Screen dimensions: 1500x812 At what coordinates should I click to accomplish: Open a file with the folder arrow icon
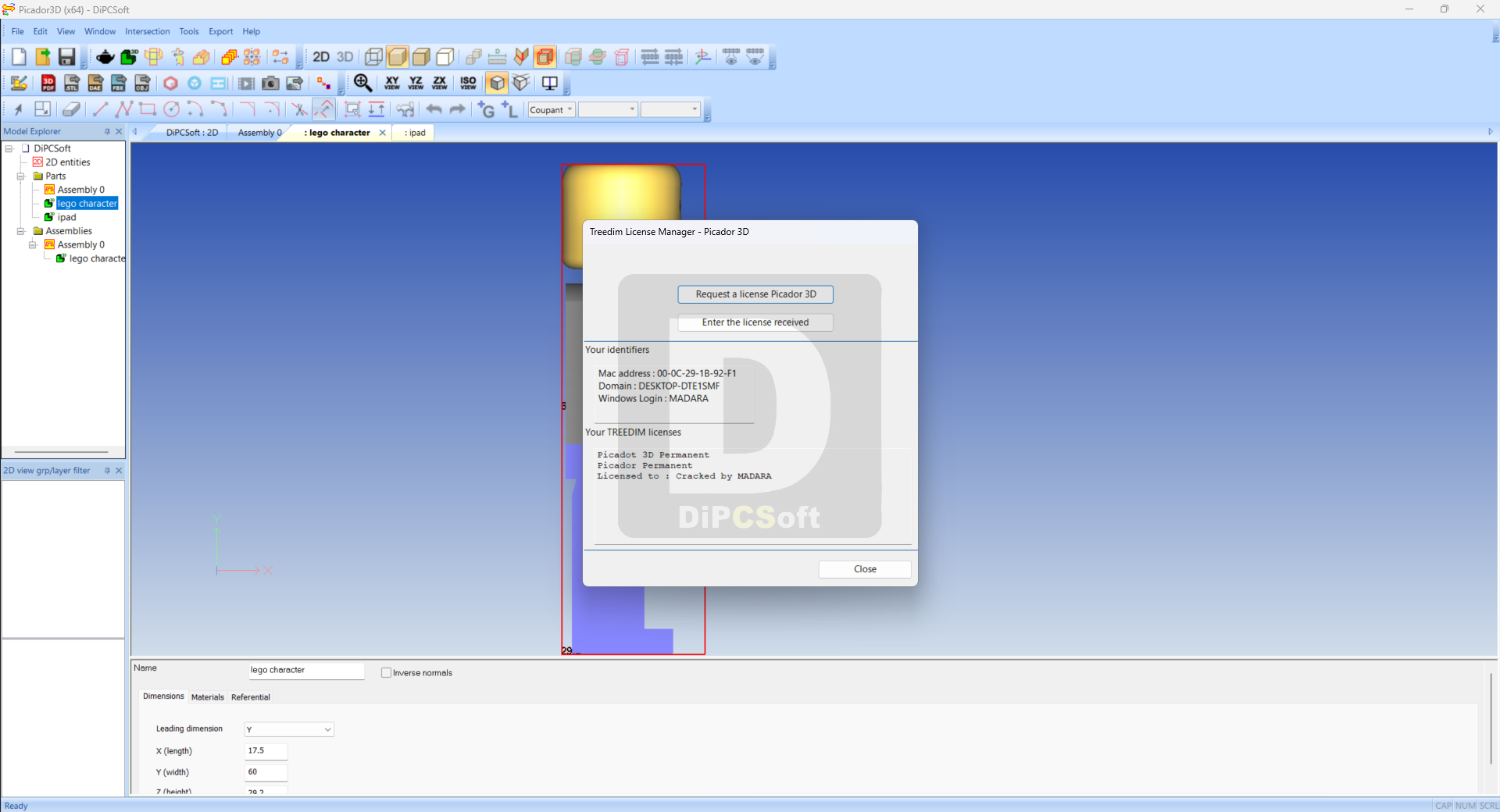[43, 57]
